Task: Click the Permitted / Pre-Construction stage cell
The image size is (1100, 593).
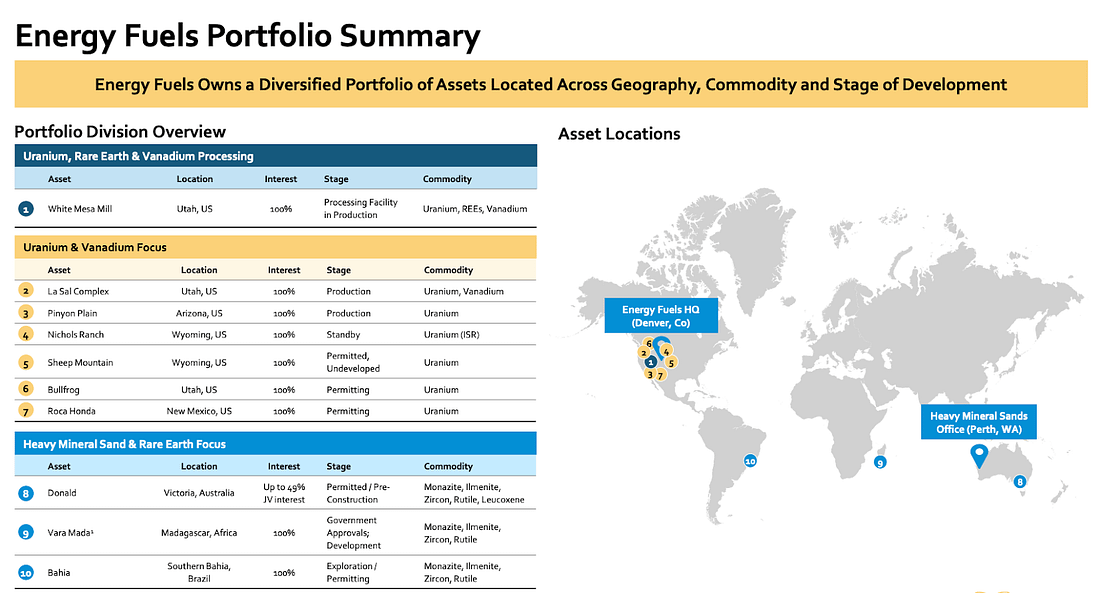Action: pyautogui.click(x=358, y=493)
